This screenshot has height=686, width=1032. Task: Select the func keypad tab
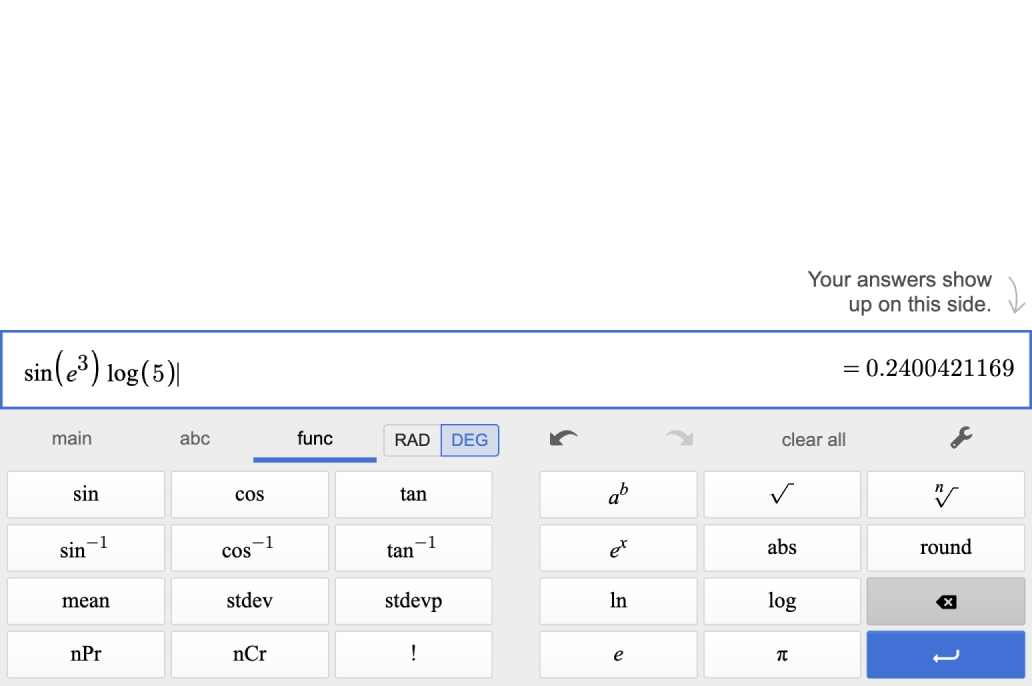coord(315,439)
